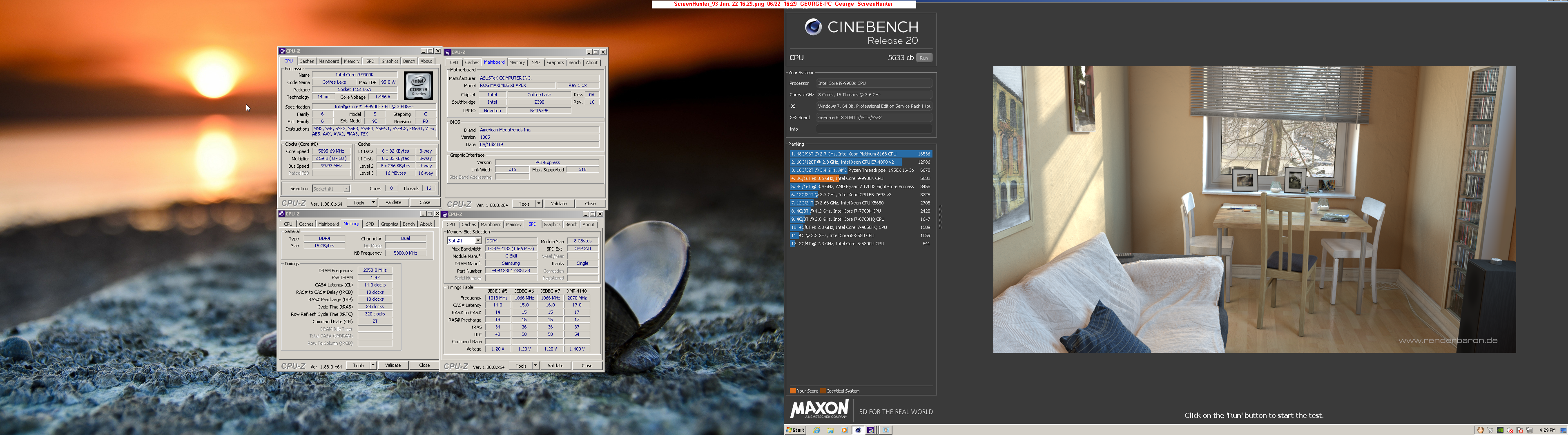Click CPU-Z title icon in Memory window

[x=282, y=214]
